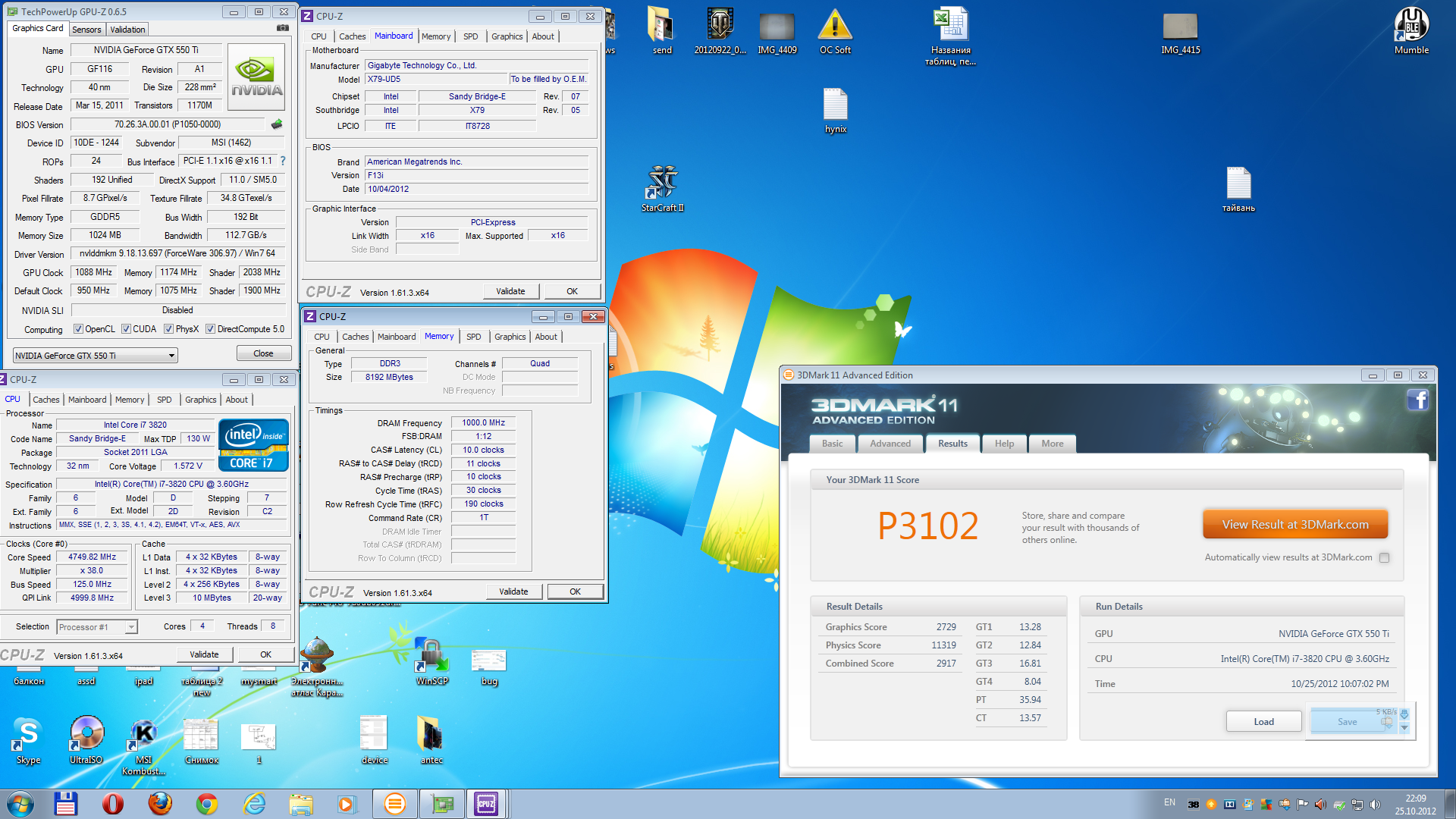This screenshot has height=819, width=1456.
Task: Launch Google Chrome from the taskbar
Action: 207,804
